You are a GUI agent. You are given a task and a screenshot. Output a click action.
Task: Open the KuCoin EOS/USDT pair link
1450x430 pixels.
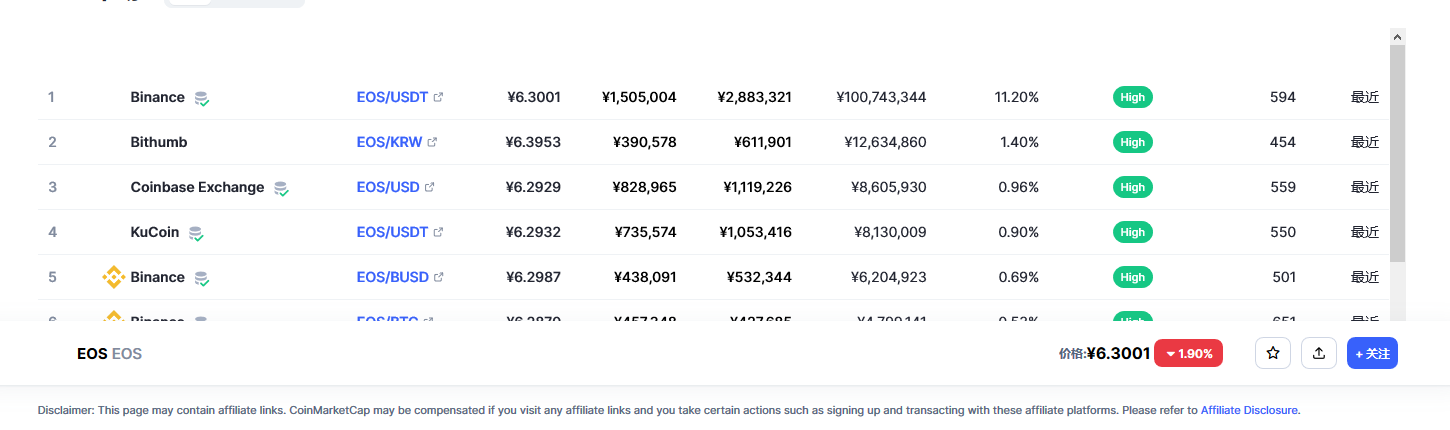(x=392, y=232)
